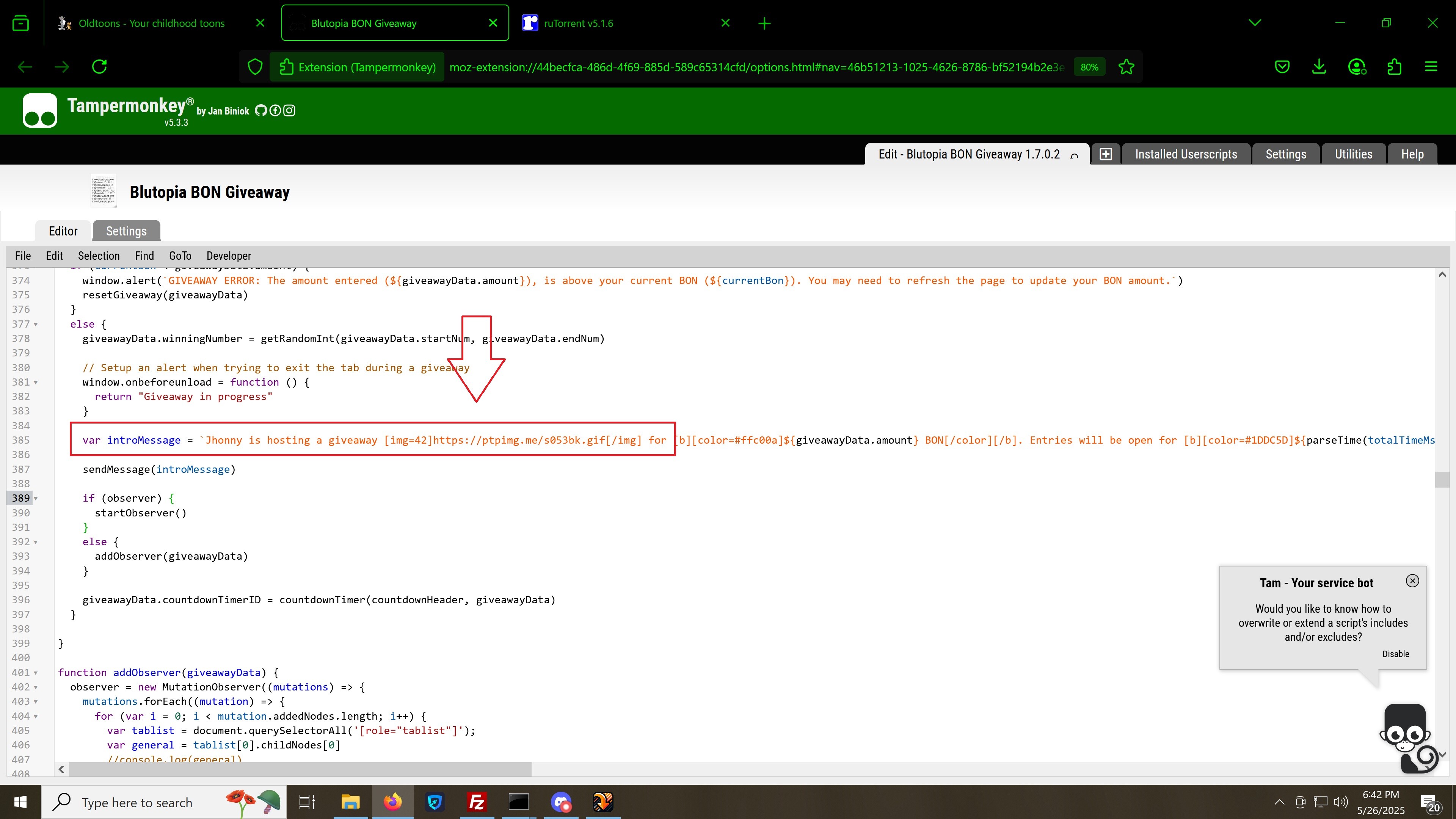This screenshot has width=1456, height=819.
Task: Save the page to Pocket
Action: pos(1282,67)
